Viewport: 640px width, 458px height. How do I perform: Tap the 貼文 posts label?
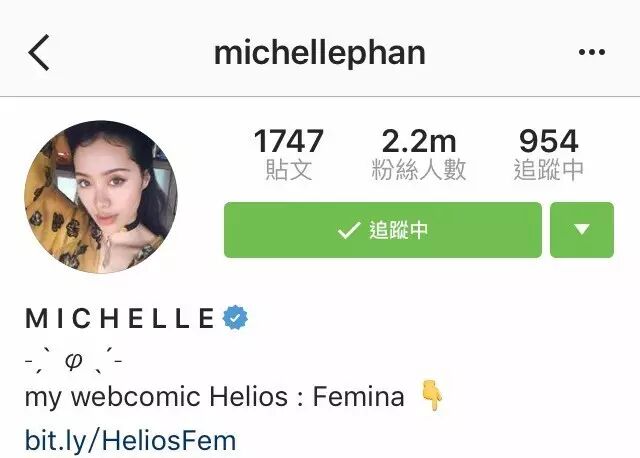coord(289,169)
